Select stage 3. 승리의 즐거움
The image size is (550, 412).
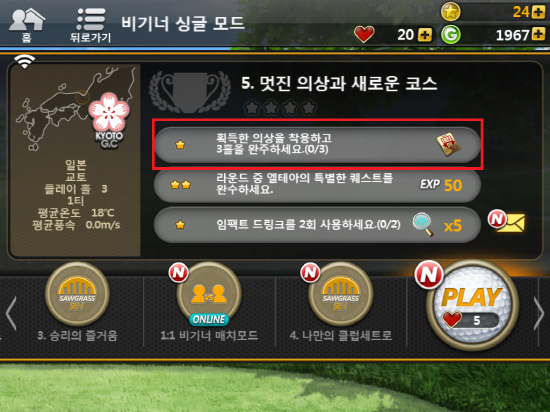click(77, 302)
